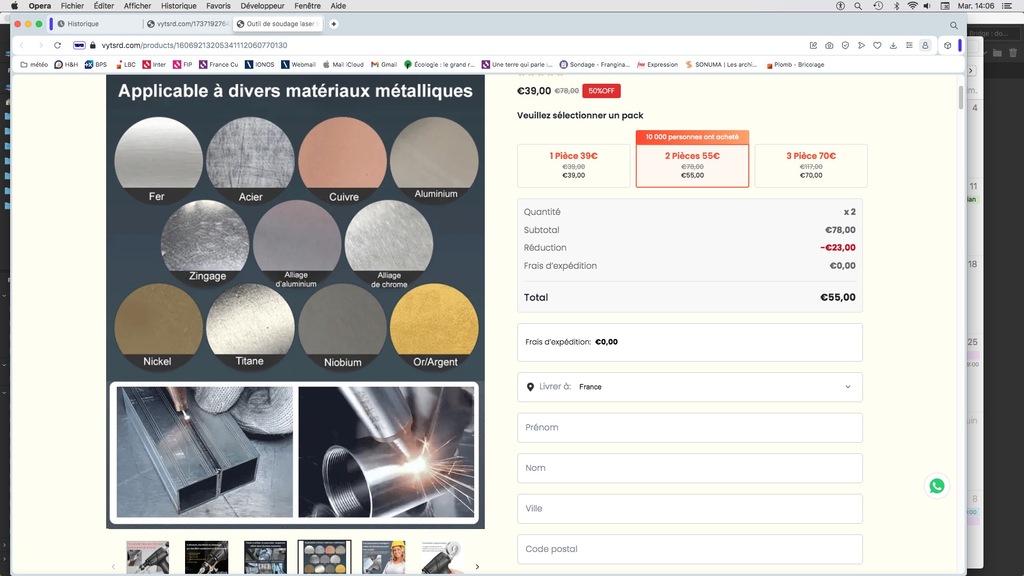Image resolution: width=1024 pixels, height=576 pixels.
Task: Show previous product thumbnails with left arrow
Action: click(x=113, y=566)
